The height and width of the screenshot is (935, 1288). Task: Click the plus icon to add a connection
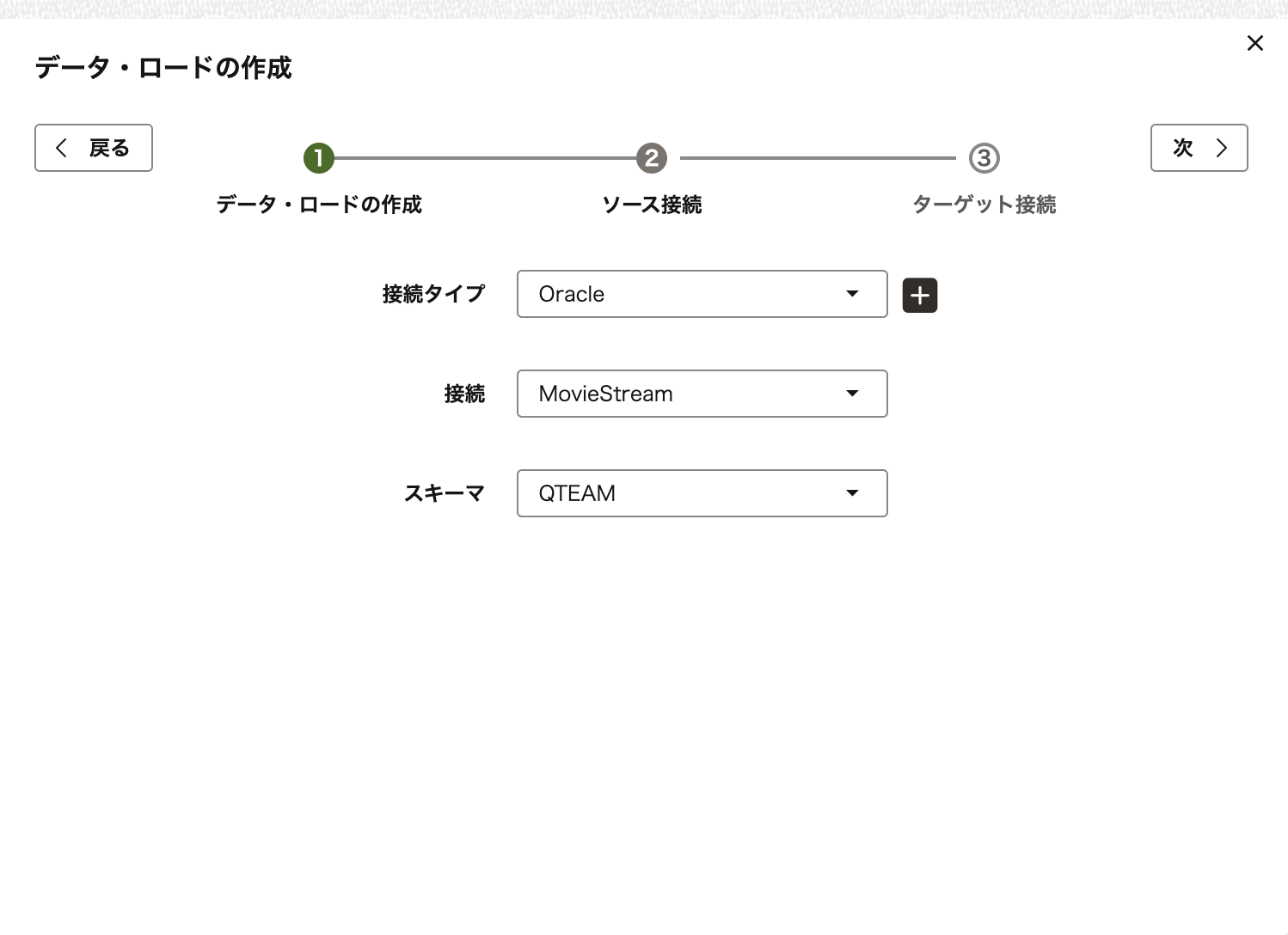pos(920,296)
